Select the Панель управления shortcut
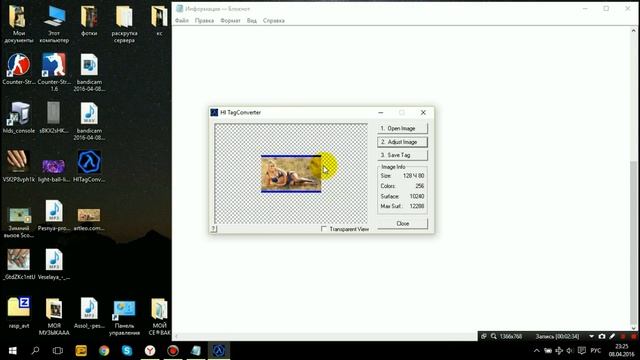 coord(124,317)
